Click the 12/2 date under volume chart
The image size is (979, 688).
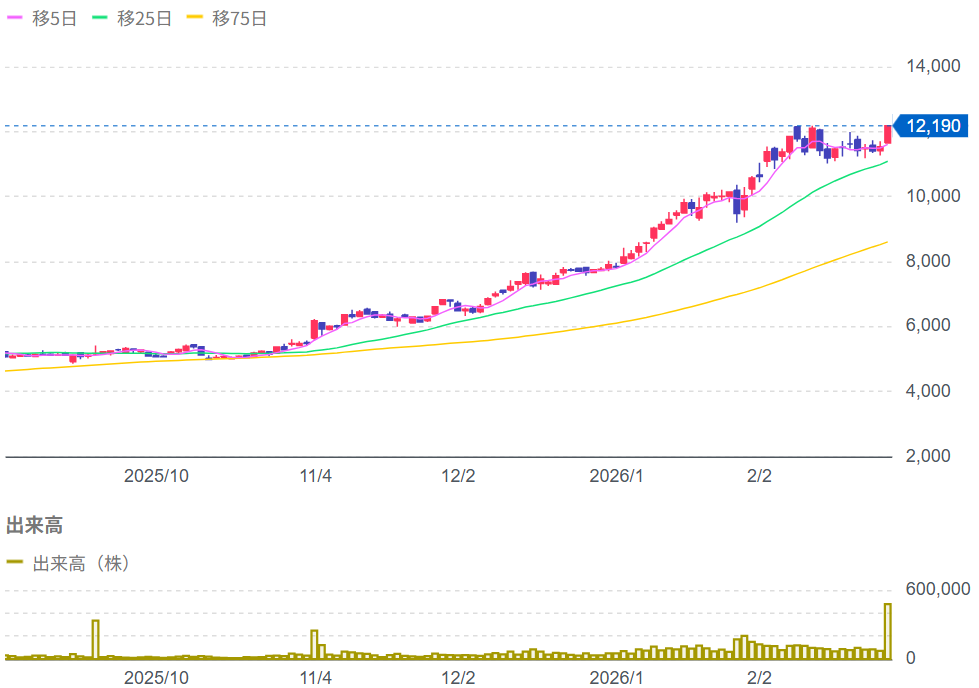[458, 677]
